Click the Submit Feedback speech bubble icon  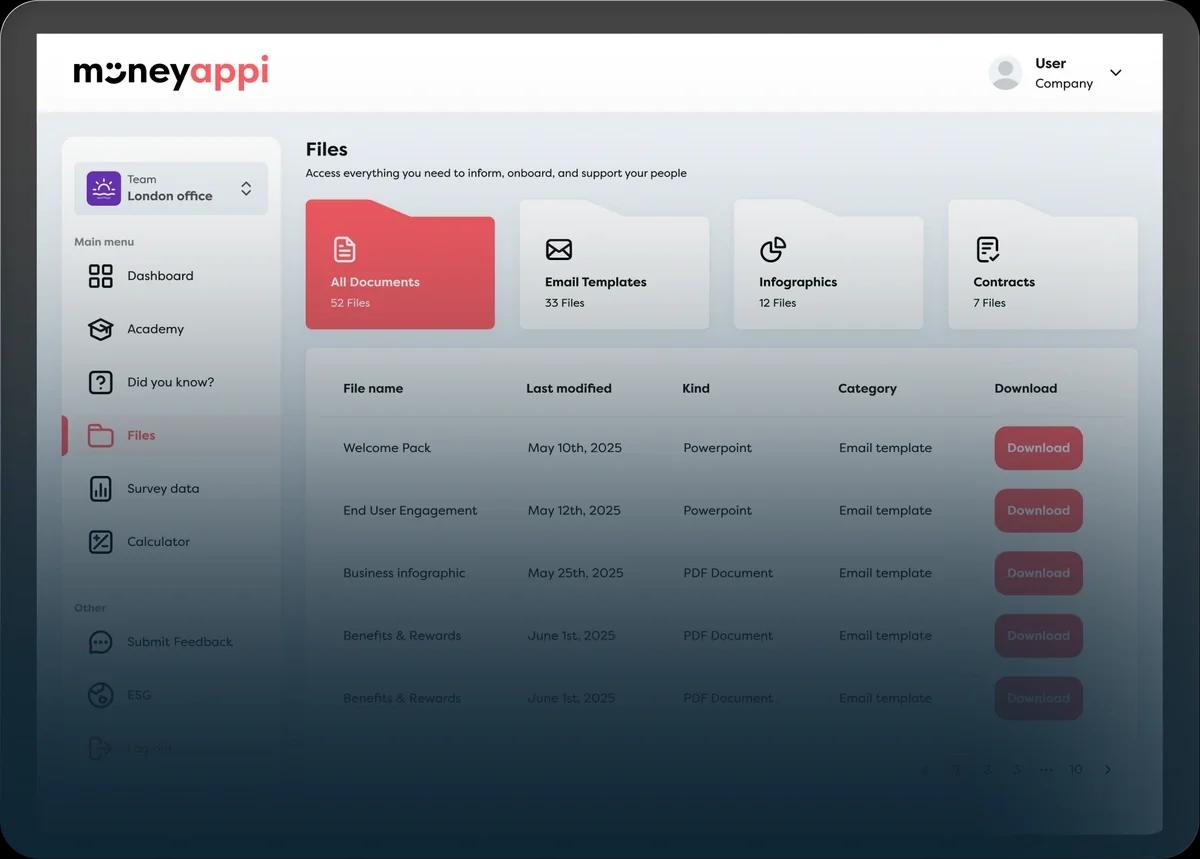[x=101, y=642]
